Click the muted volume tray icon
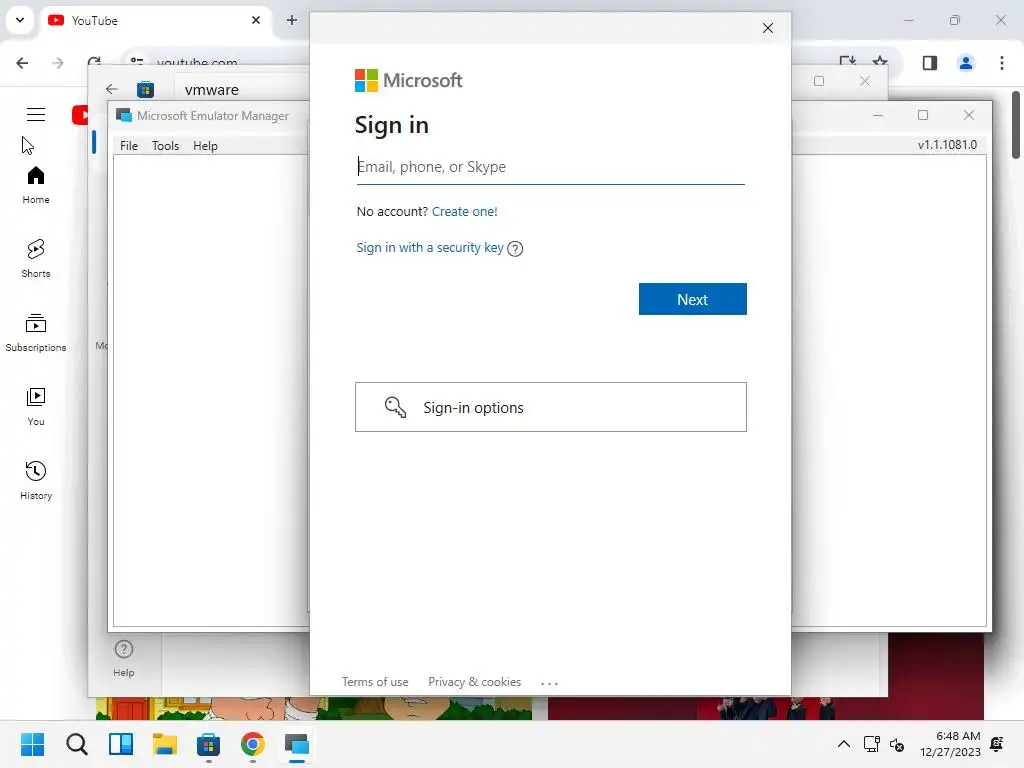The width and height of the screenshot is (1024, 768). click(x=897, y=744)
